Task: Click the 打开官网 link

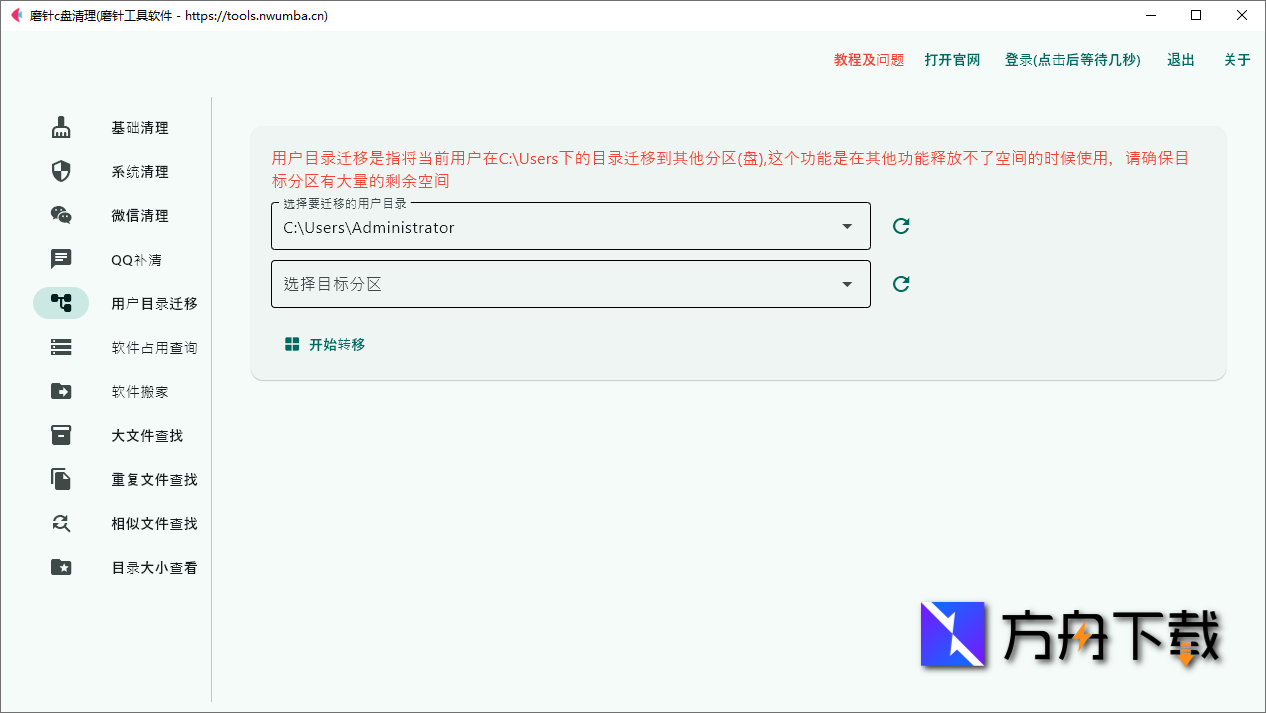Action: pos(951,59)
